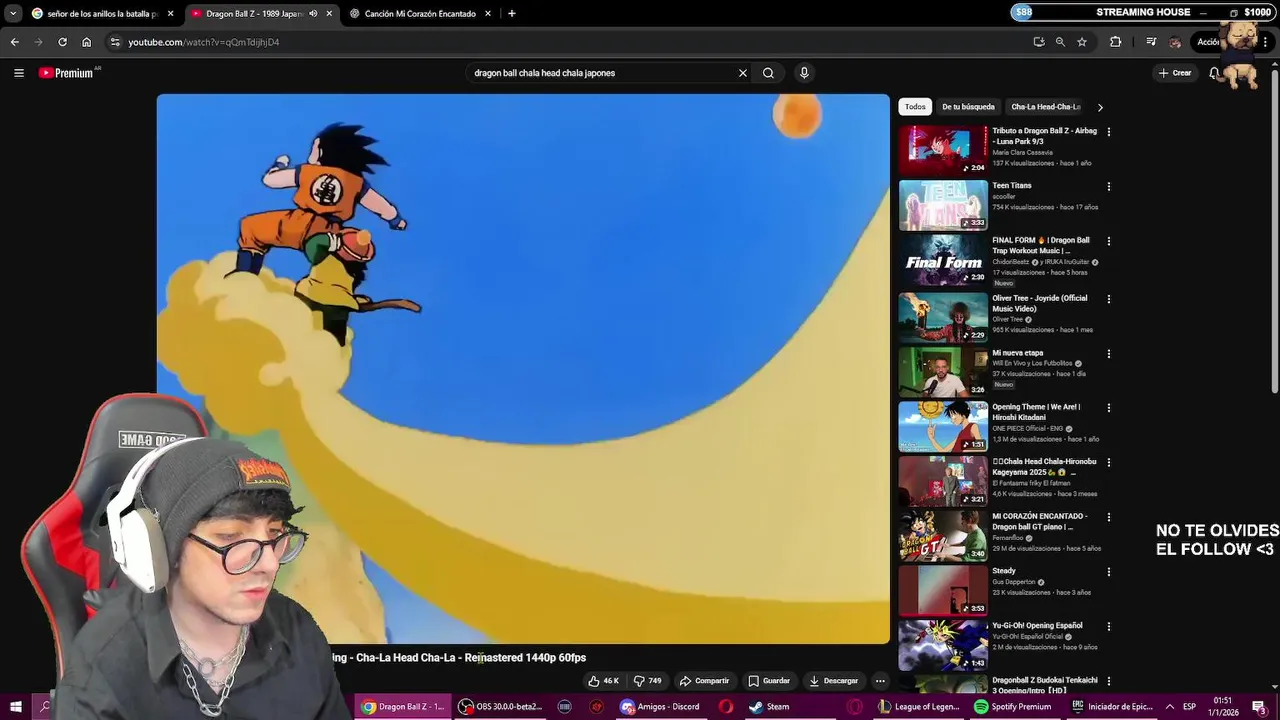
Task: Open Amigos - Discord from taskbar
Action: (x=660, y=707)
